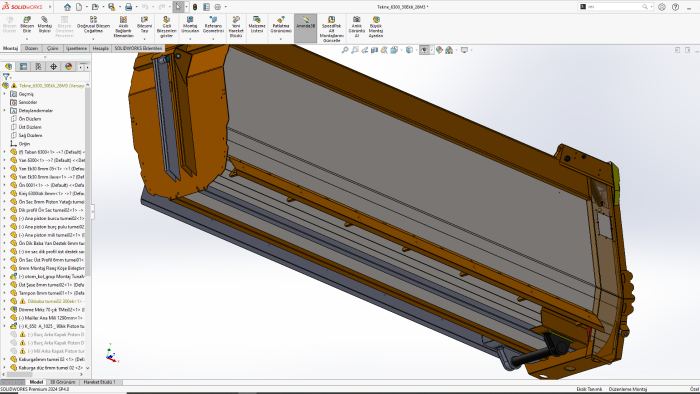
Task: Click the user login account icon
Action: [x=662, y=7]
